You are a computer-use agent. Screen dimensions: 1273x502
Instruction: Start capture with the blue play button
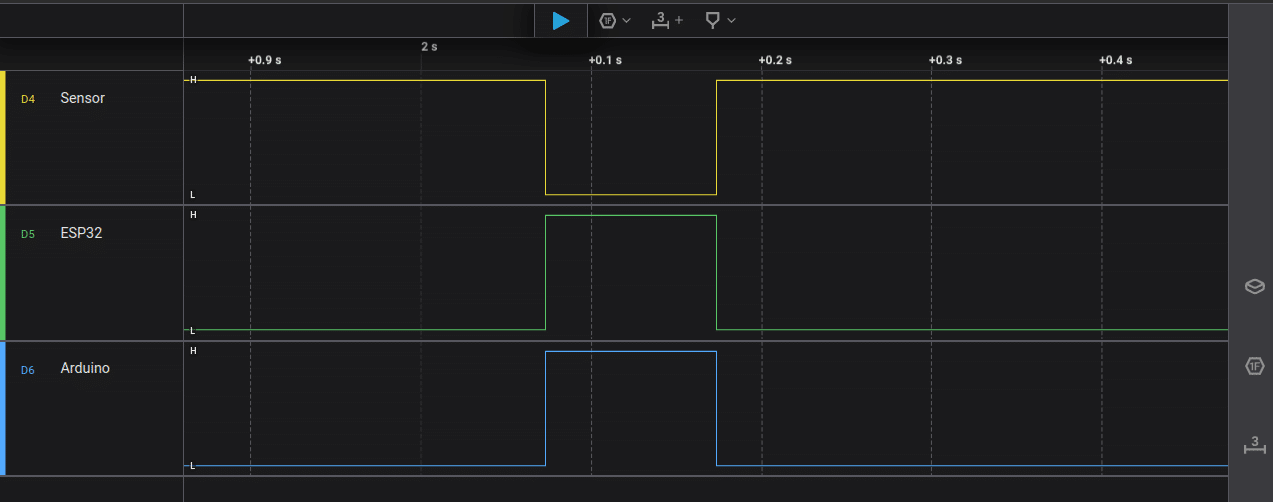(x=561, y=20)
